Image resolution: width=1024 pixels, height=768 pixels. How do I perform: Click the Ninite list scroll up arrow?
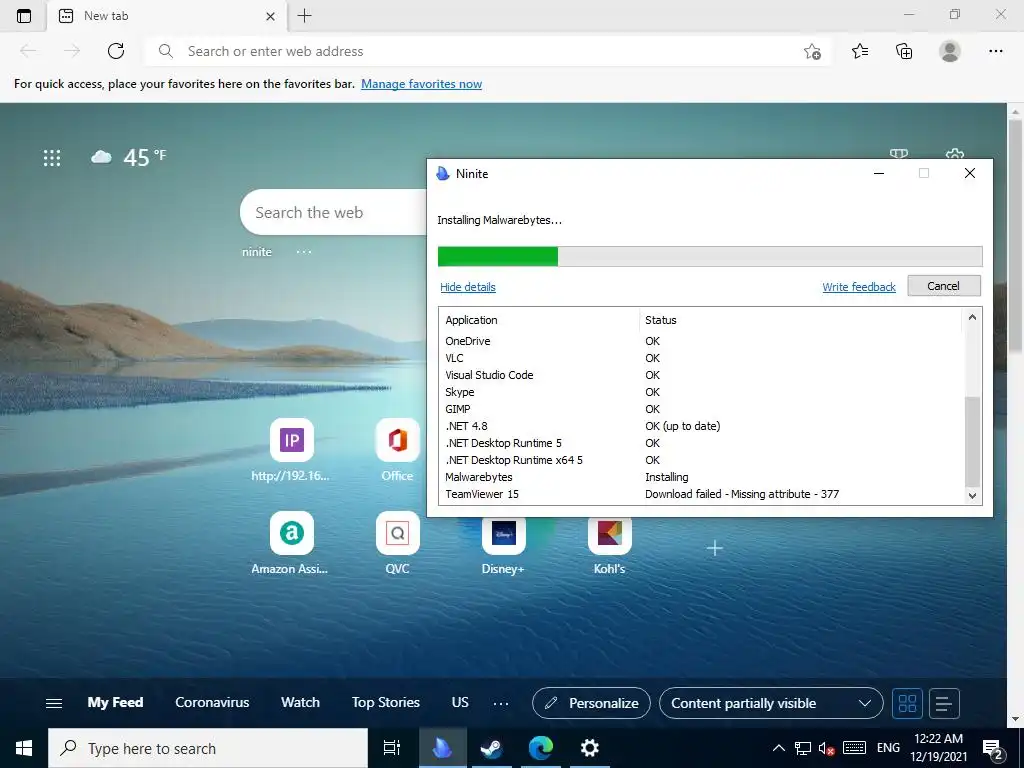click(972, 317)
